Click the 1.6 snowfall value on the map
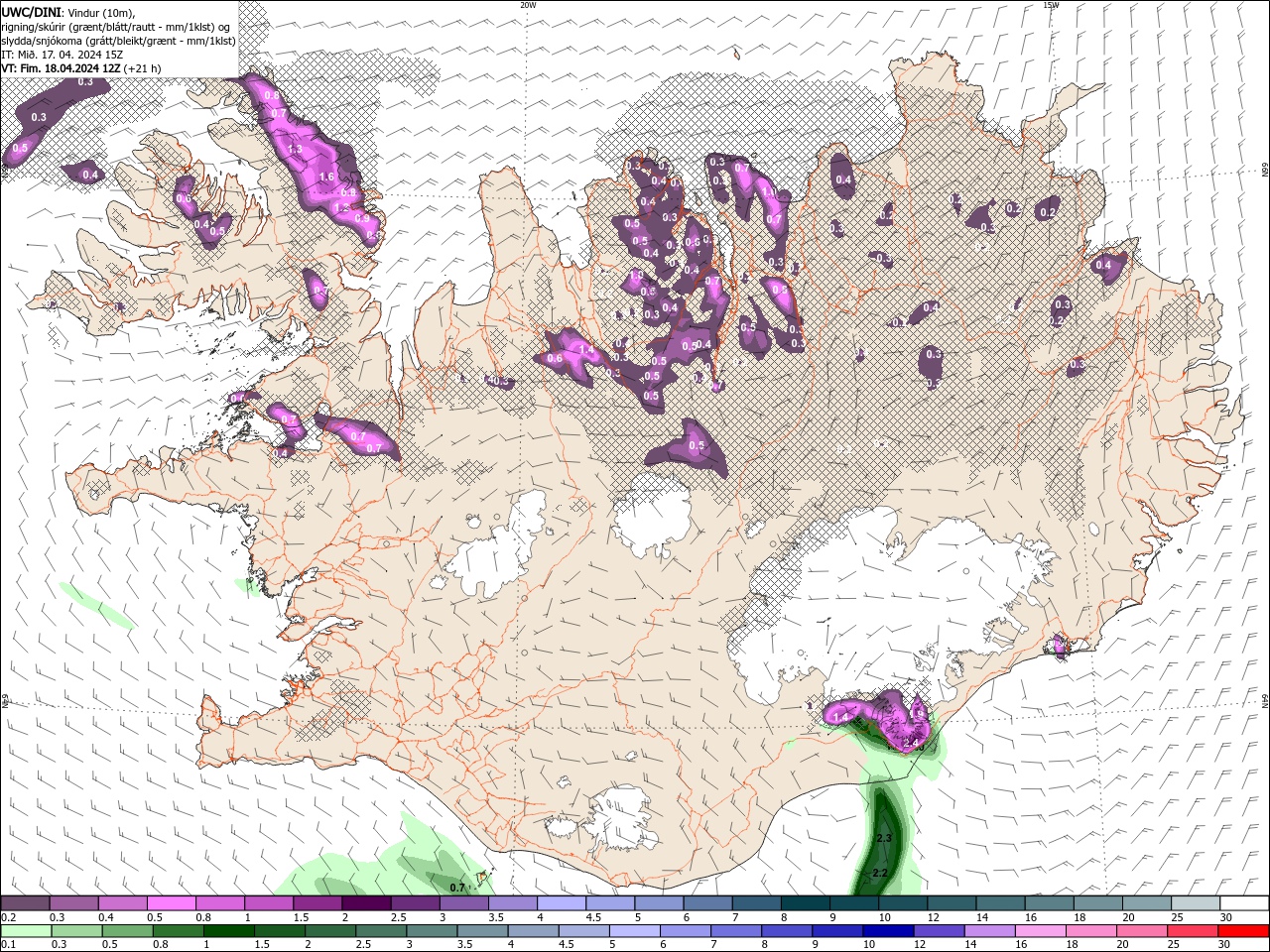Image resolution: width=1270 pixels, height=952 pixels. (326, 177)
